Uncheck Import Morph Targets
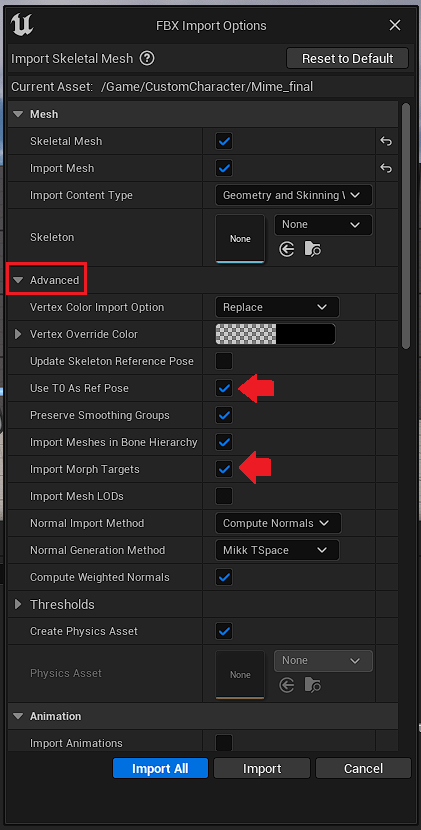The height and width of the screenshot is (830, 421). click(x=224, y=469)
